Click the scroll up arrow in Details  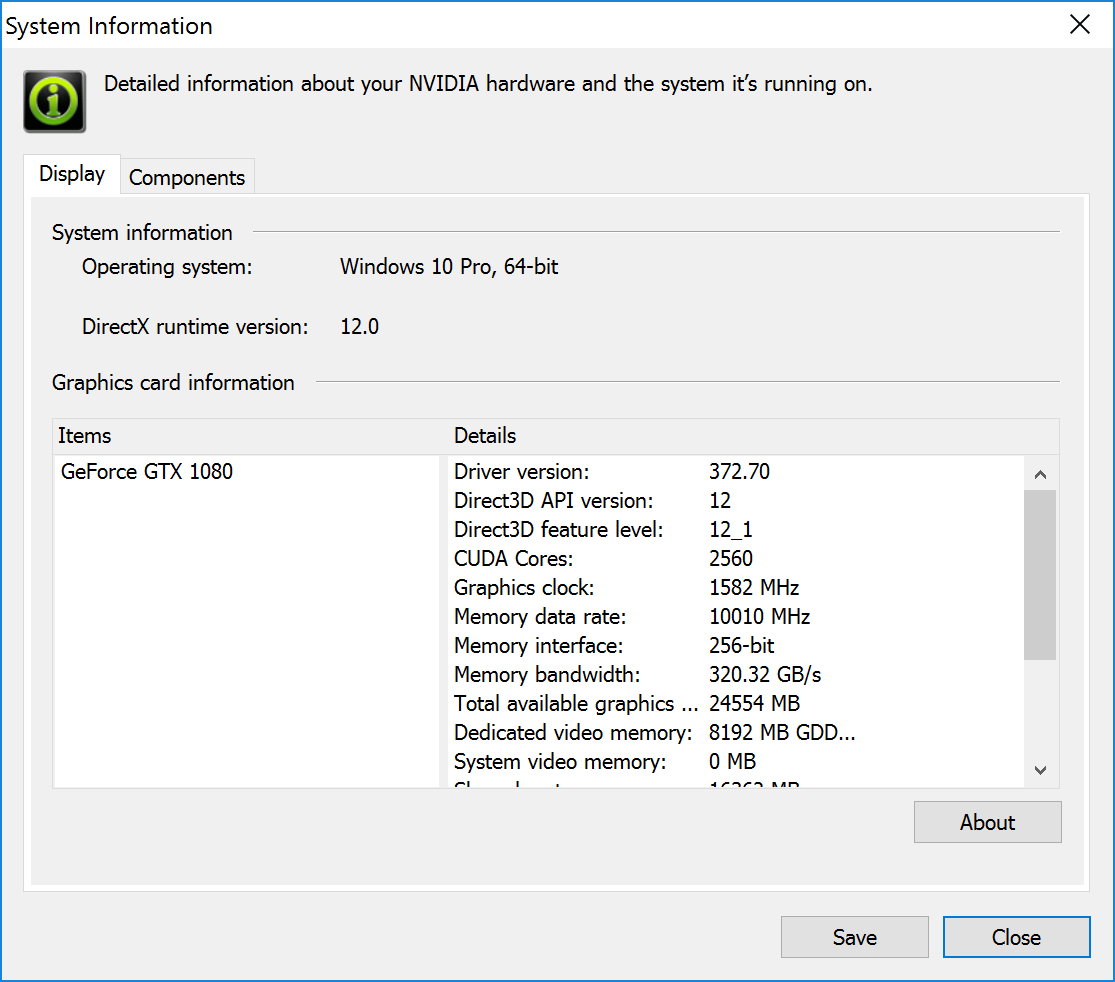1040,474
